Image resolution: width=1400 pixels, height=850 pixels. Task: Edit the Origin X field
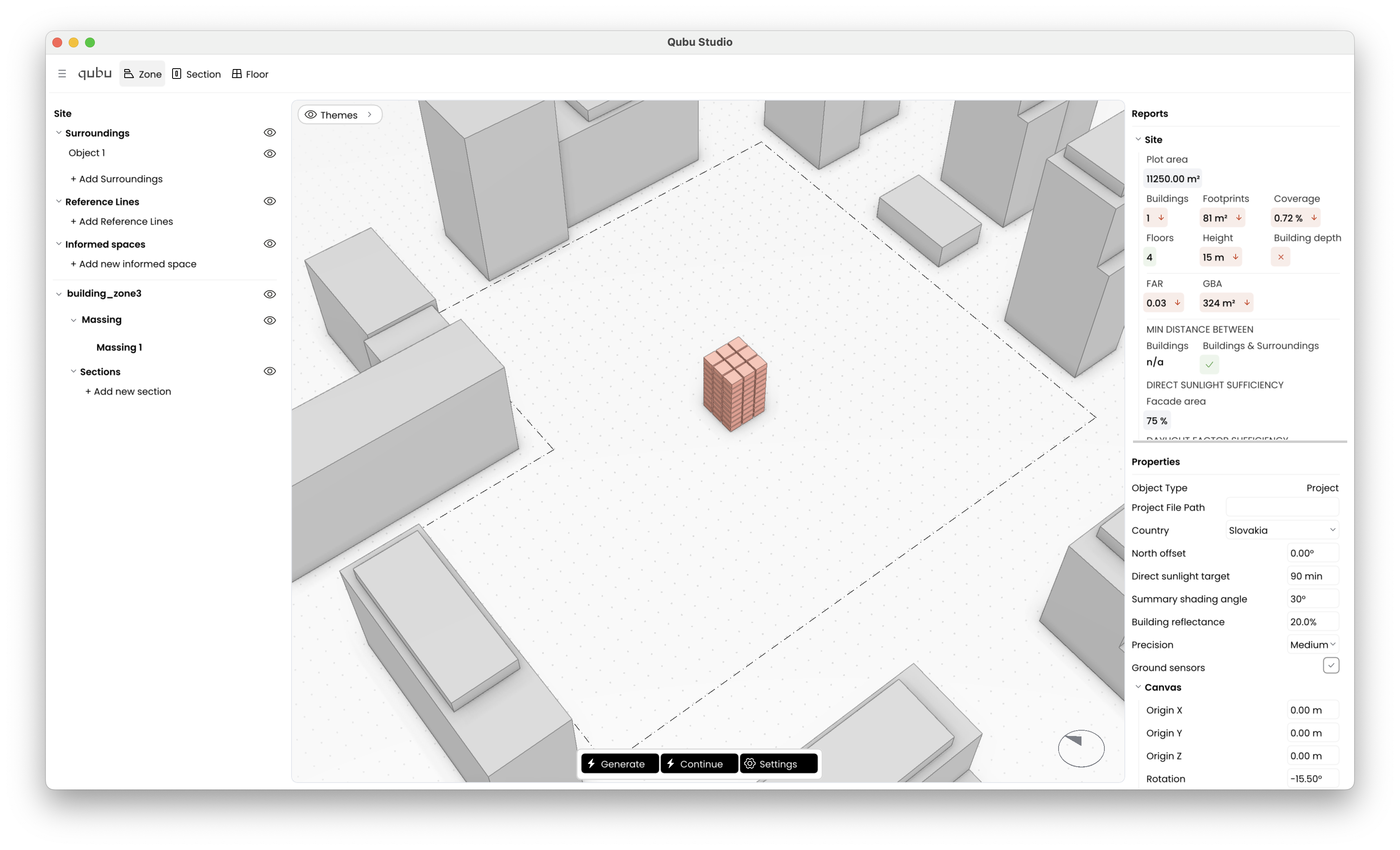tap(1312, 710)
